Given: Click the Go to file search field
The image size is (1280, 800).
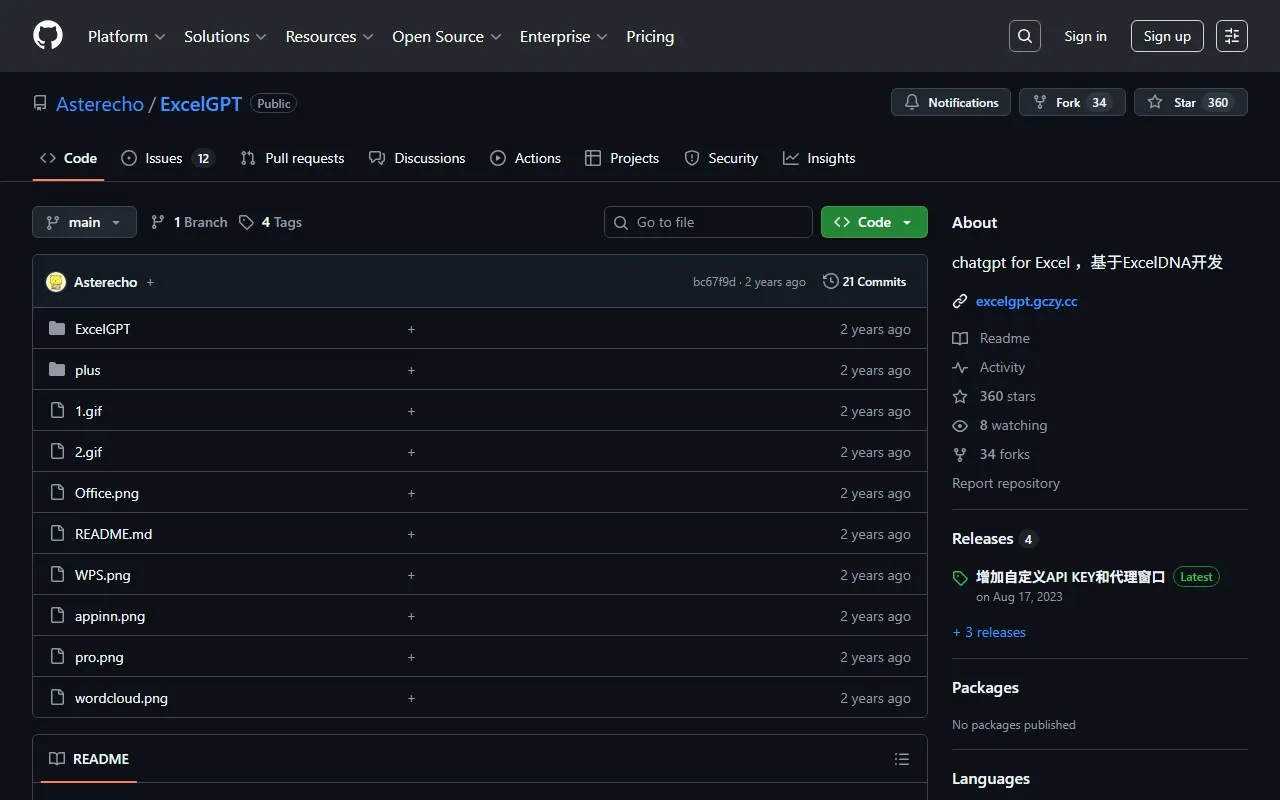Looking at the screenshot, I should [708, 222].
